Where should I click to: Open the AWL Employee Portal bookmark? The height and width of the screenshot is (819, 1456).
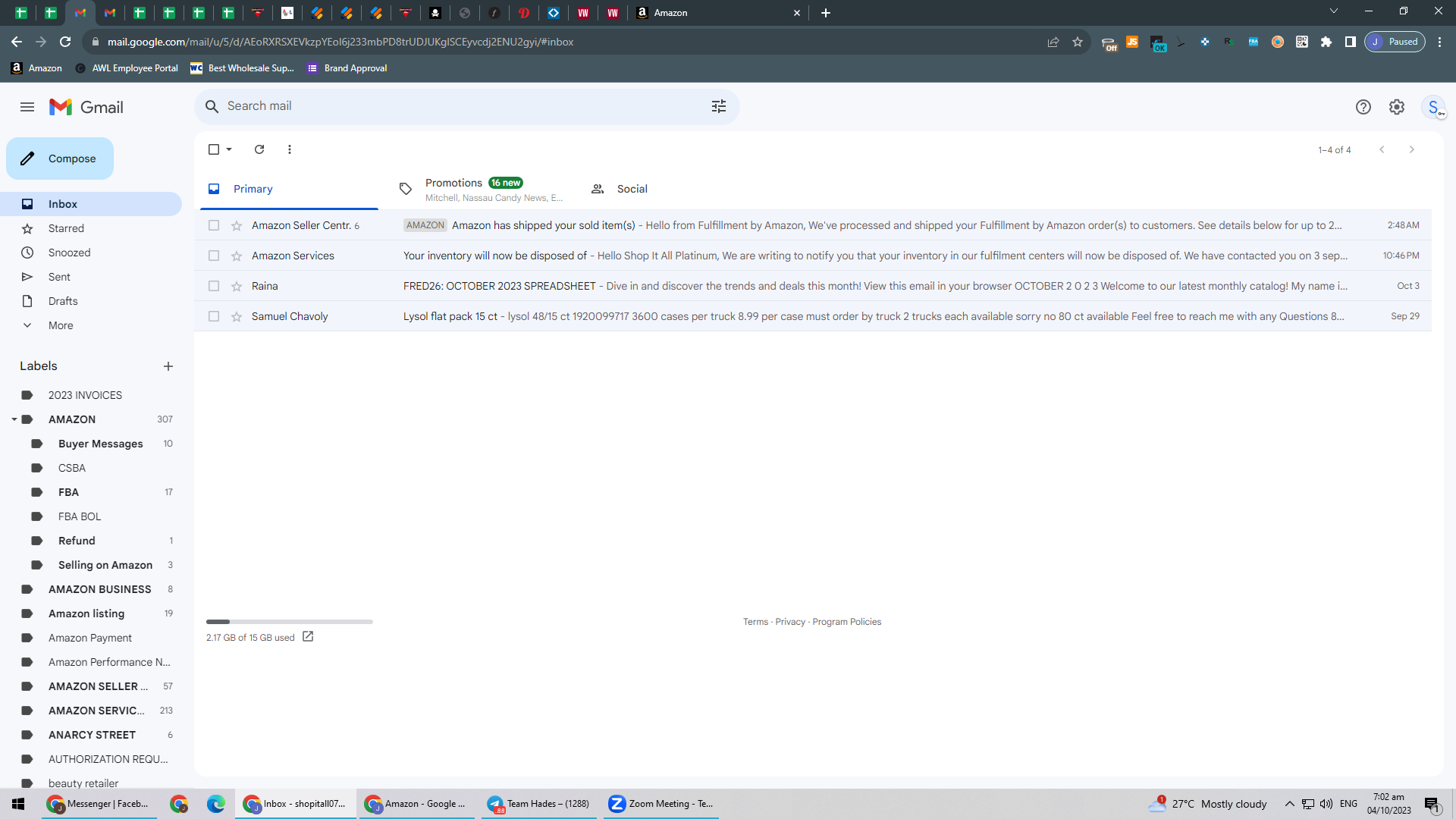127,68
